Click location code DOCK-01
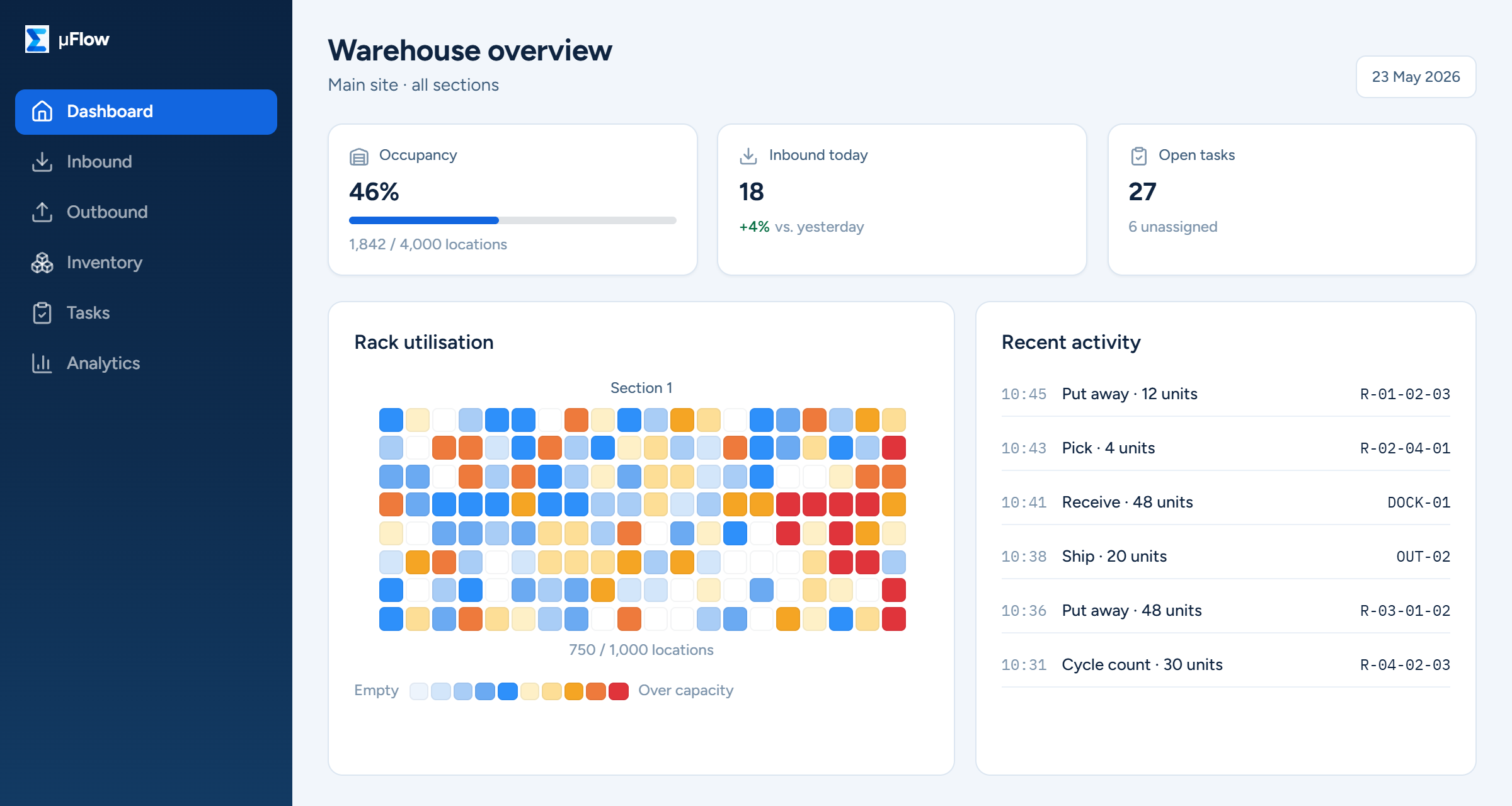The width and height of the screenshot is (1512, 806). click(x=1419, y=502)
